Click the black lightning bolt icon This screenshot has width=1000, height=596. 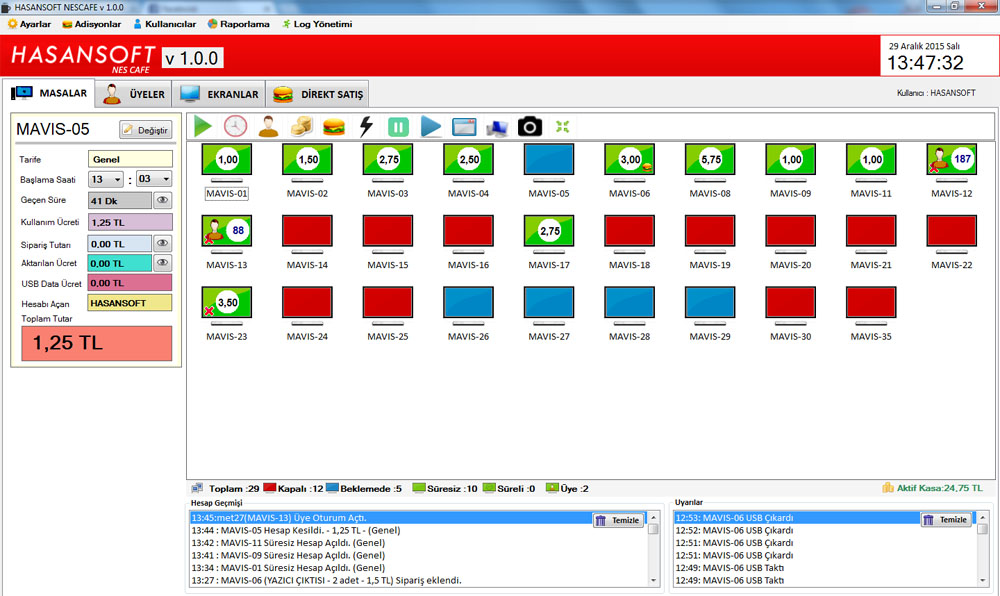(366, 126)
